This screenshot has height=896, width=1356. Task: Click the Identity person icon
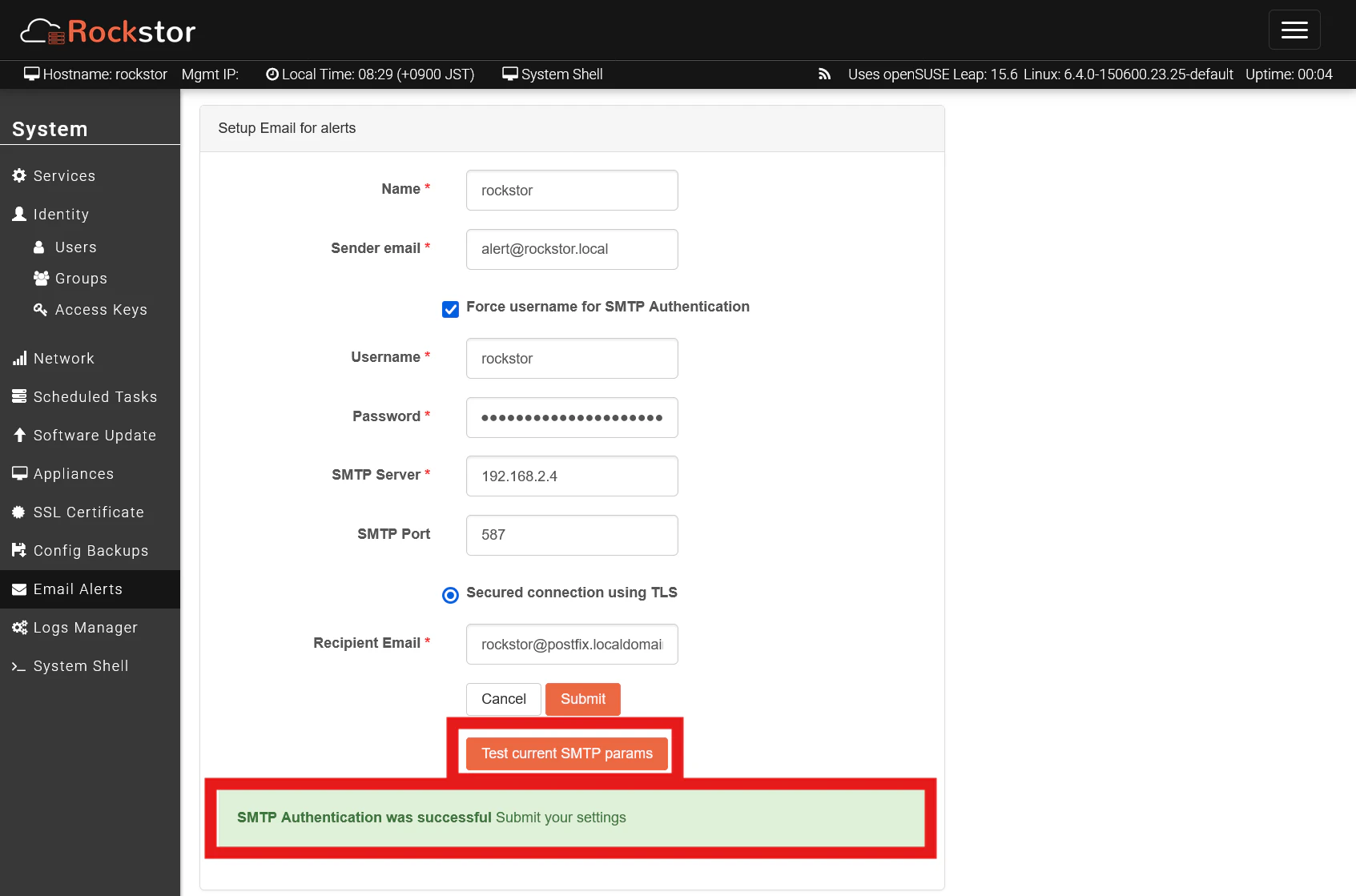19,214
